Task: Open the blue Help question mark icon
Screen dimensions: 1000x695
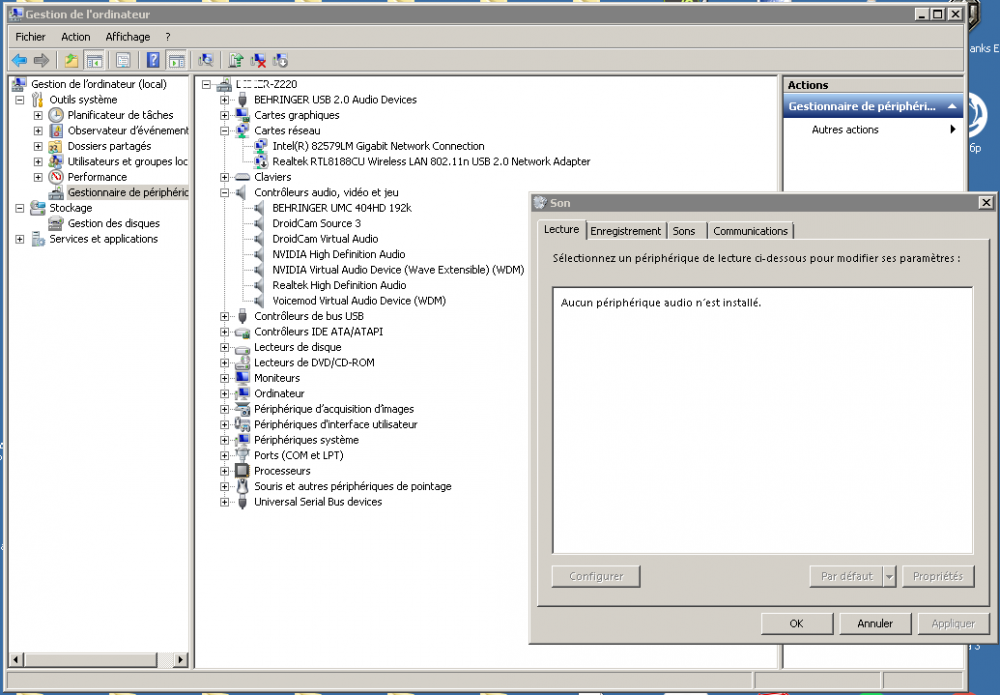Action: 154,60
